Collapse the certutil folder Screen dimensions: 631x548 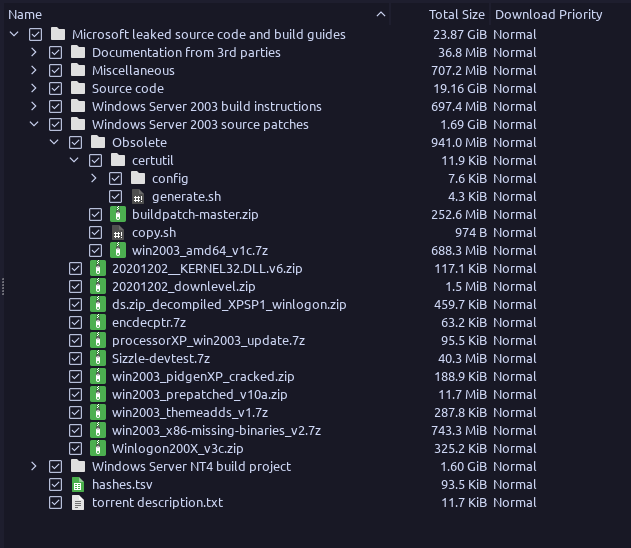point(74,160)
